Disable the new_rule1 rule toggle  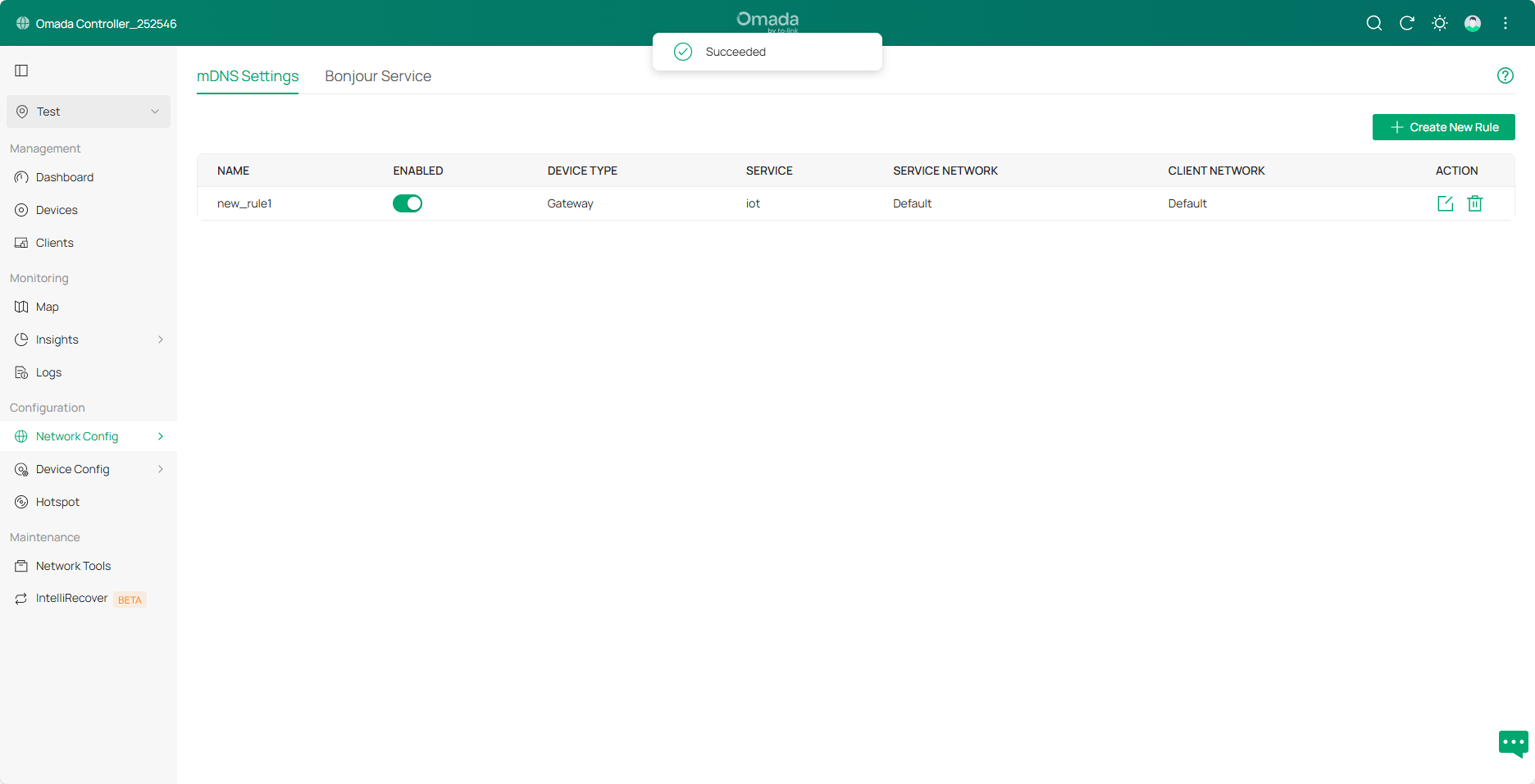tap(408, 203)
